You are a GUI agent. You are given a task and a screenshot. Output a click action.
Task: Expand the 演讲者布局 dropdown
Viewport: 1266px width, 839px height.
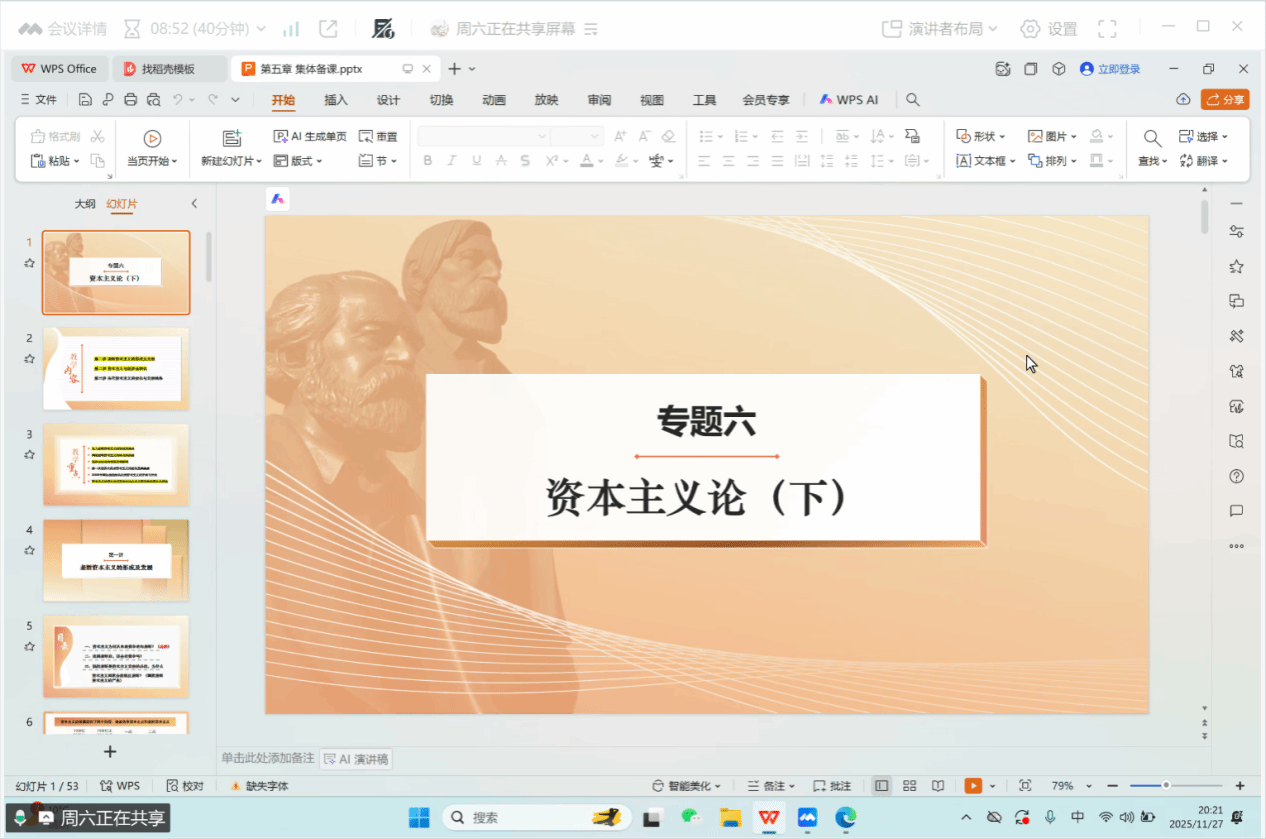click(x=940, y=29)
